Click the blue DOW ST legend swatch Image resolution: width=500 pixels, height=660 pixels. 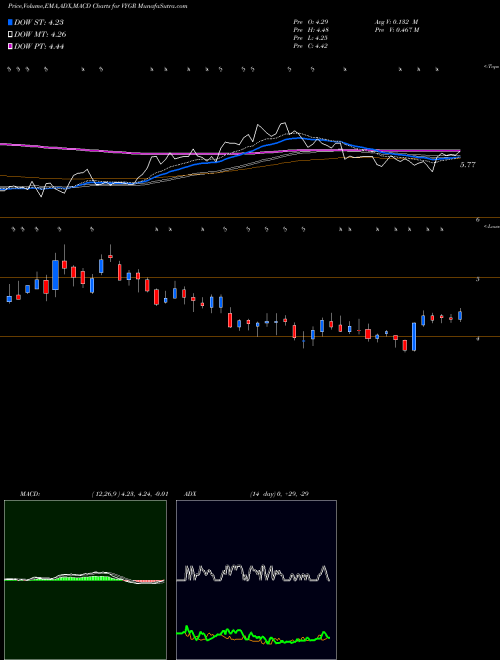click(10, 22)
